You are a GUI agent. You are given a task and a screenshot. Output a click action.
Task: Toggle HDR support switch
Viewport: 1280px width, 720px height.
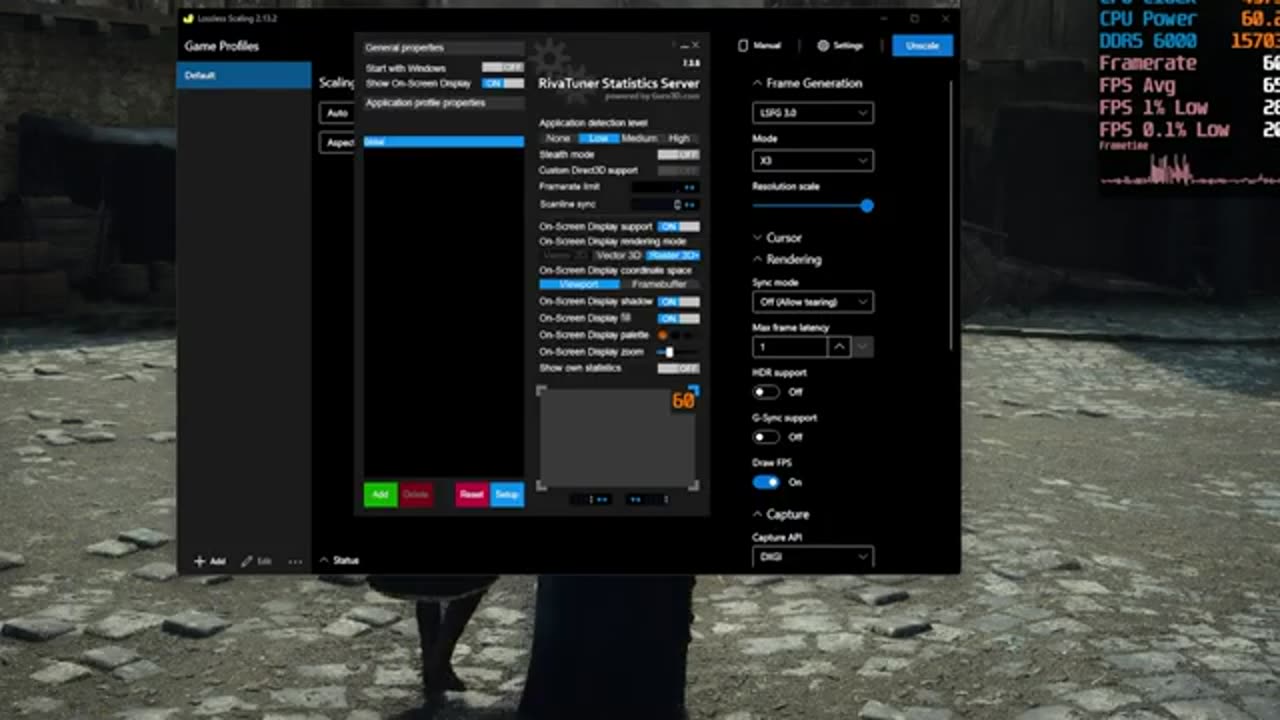point(766,392)
